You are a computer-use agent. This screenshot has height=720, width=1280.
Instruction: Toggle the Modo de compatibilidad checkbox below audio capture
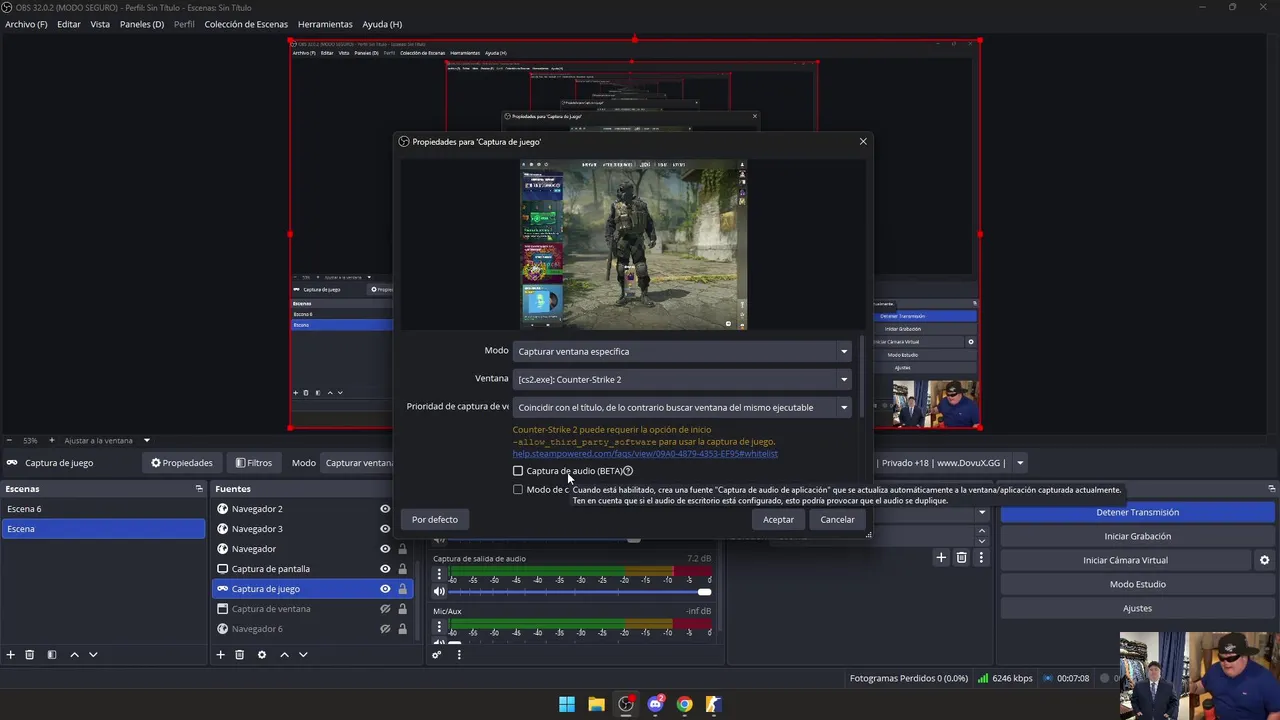pos(518,490)
